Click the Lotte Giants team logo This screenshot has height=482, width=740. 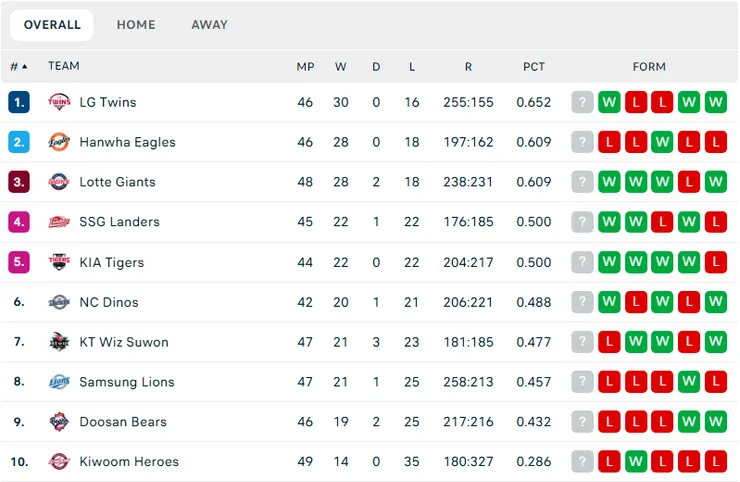[x=59, y=182]
